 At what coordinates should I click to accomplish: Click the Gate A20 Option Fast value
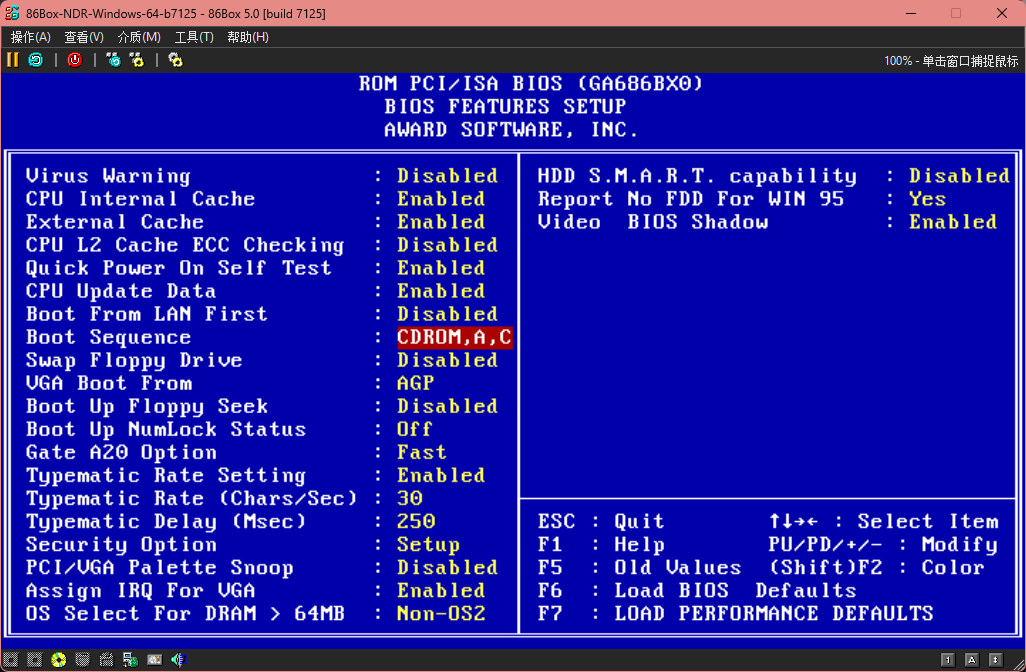pos(421,452)
